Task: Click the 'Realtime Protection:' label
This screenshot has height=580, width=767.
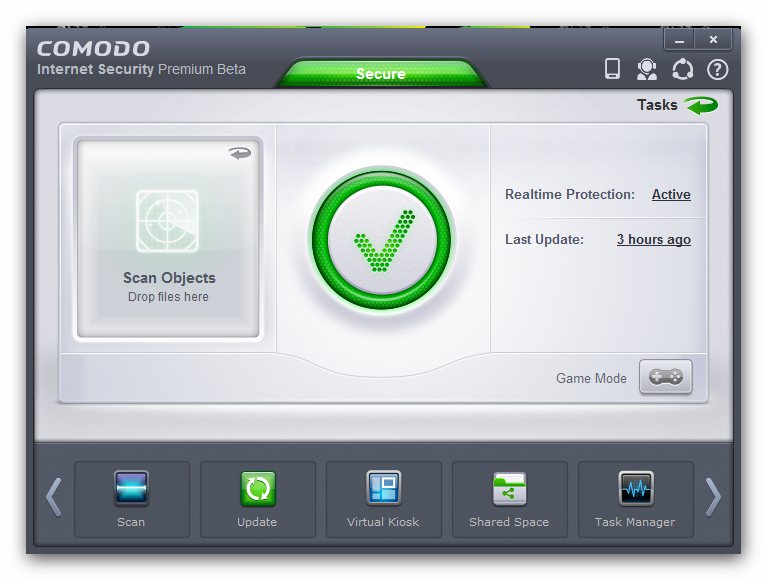Action: [570, 195]
